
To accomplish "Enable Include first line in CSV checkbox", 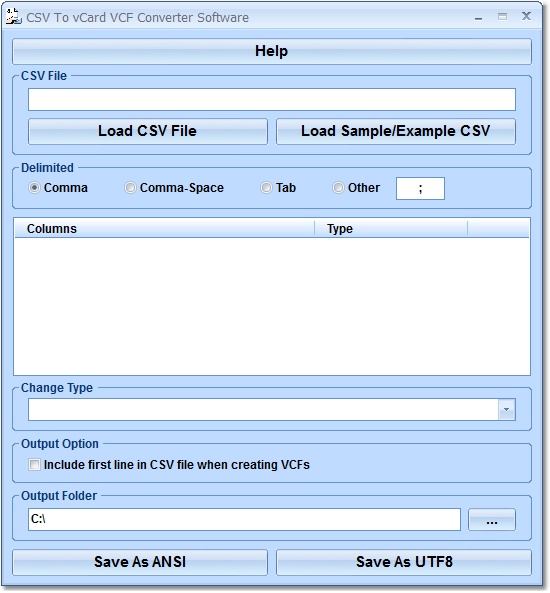I will (34, 464).
